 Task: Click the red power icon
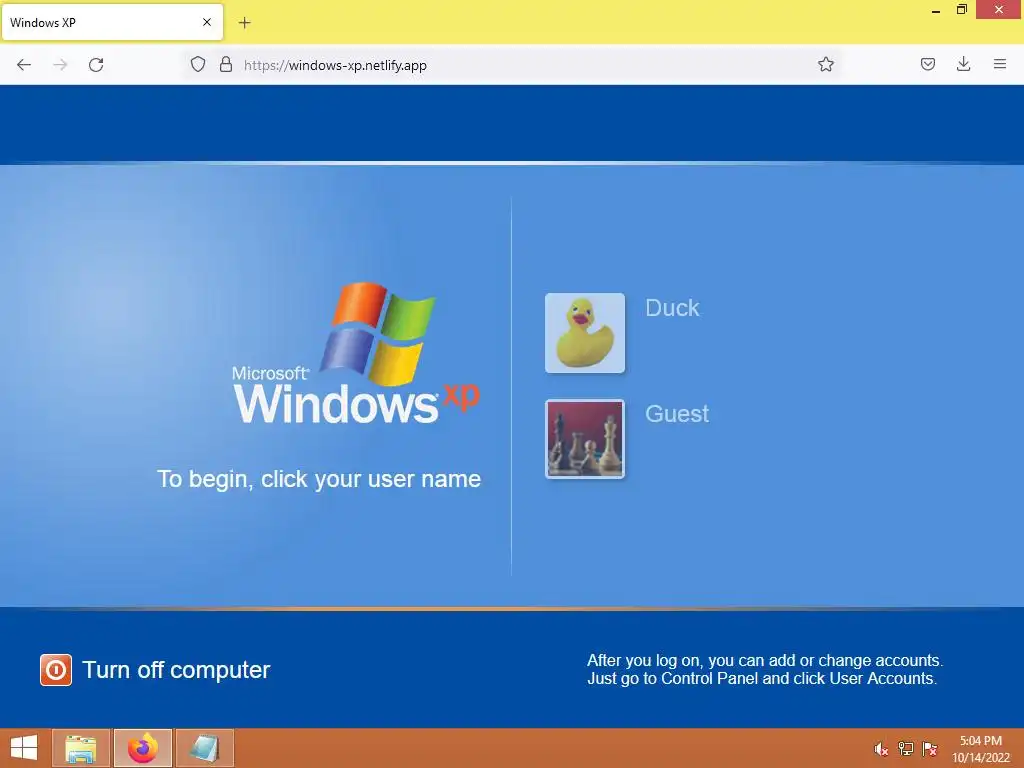[56, 670]
